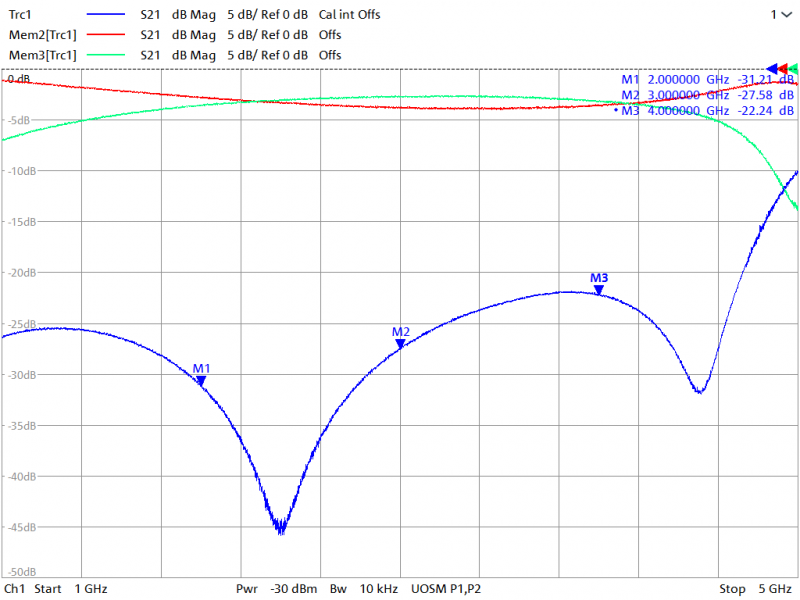Click the M1 marker triangle on the trace
This screenshot has width=800, height=600.
click(201, 380)
